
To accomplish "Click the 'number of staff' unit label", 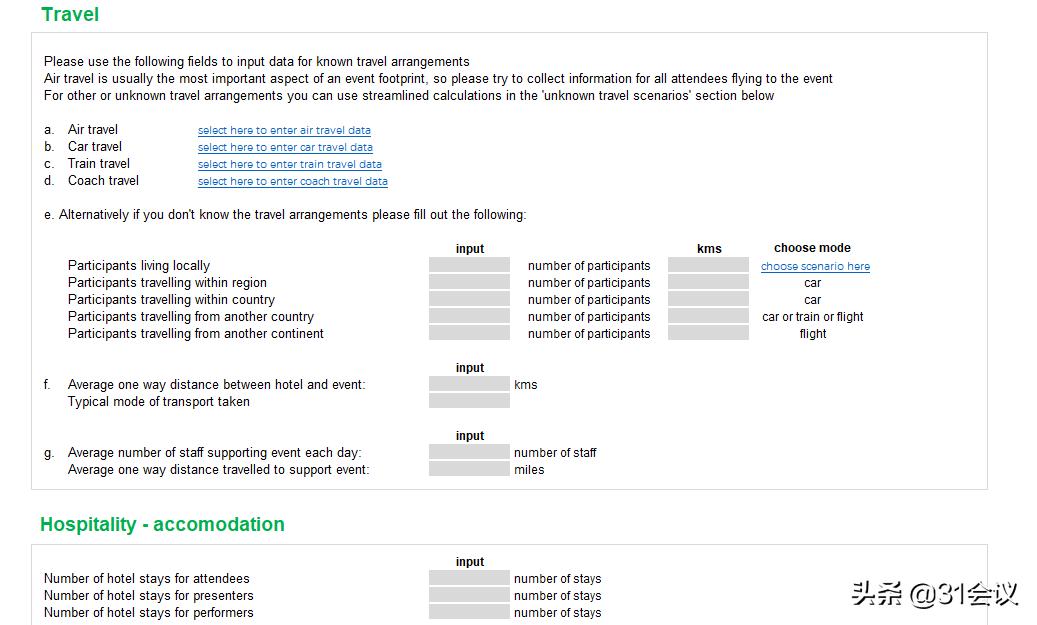I will pos(555,452).
